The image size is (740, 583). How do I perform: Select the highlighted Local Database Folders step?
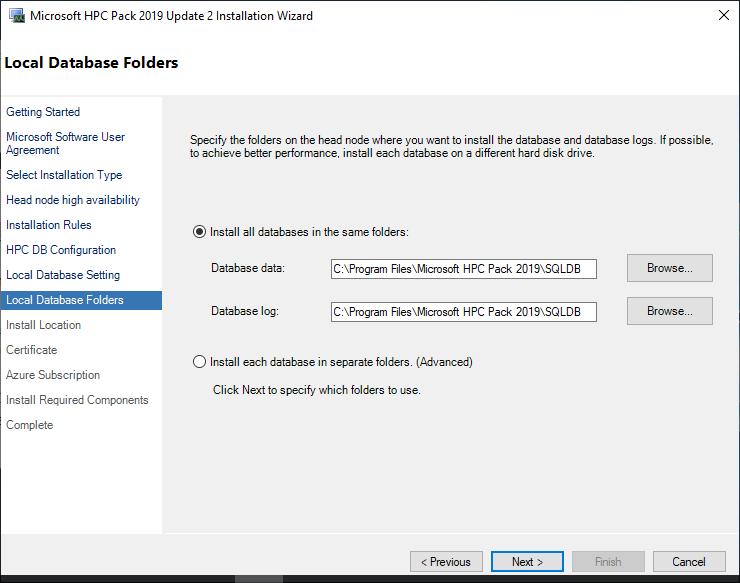tap(81, 300)
